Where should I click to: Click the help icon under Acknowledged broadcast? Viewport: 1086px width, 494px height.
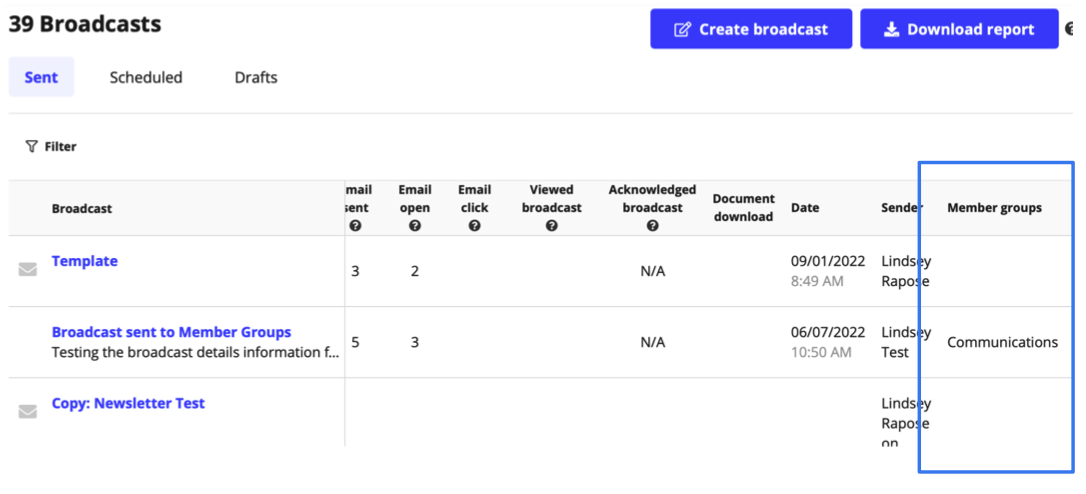652,226
